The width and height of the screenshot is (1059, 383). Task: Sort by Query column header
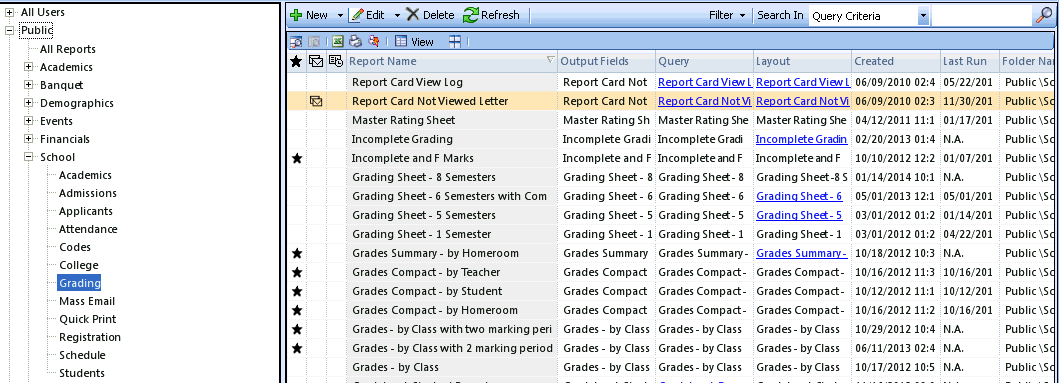(704, 61)
